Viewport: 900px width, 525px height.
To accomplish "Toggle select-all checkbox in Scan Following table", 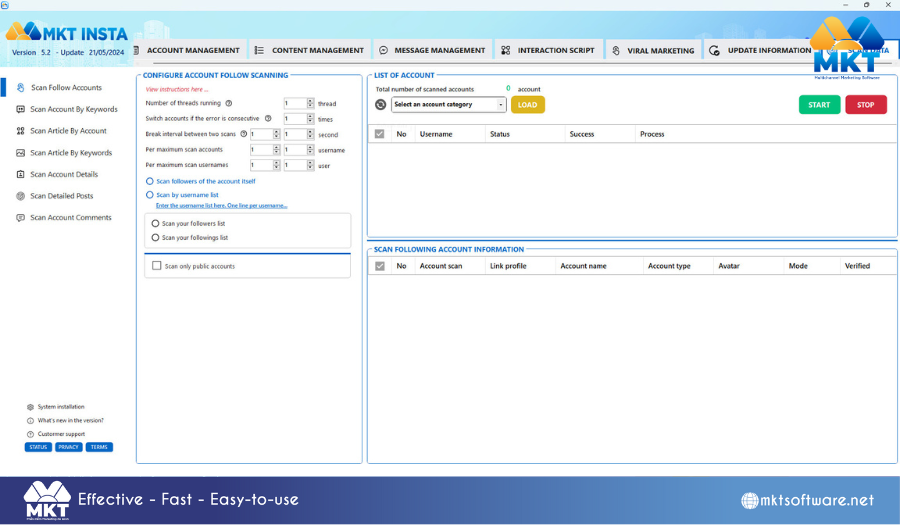I will tap(379, 266).
